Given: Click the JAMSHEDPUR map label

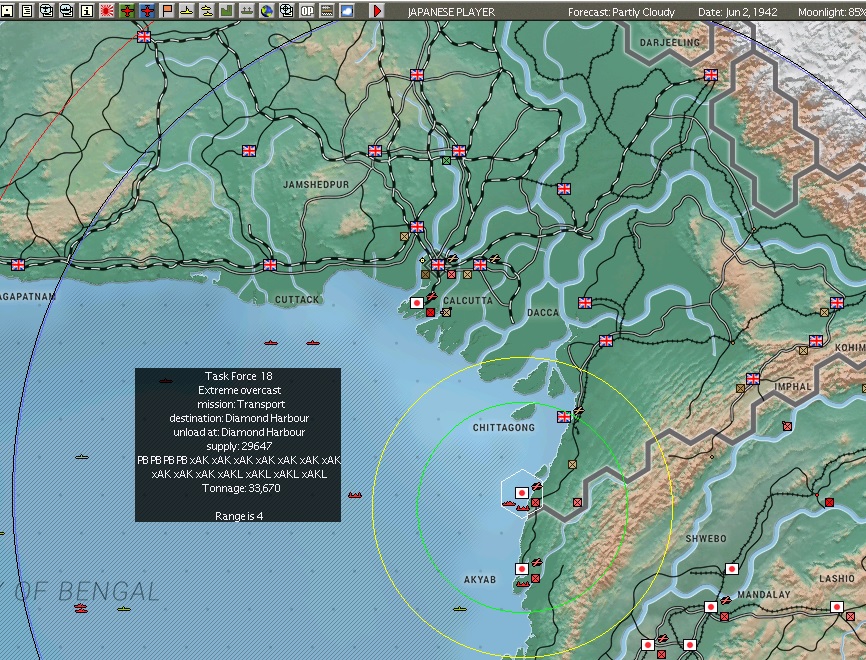Looking at the screenshot, I should click(x=316, y=184).
